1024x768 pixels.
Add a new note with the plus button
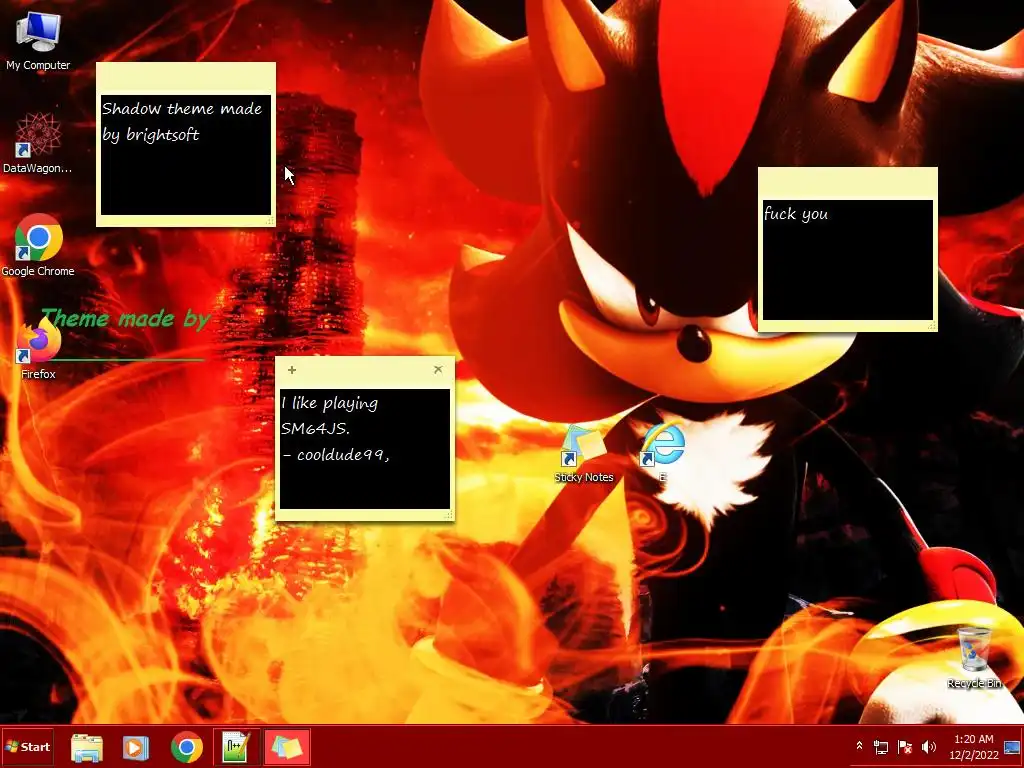(x=292, y=370)
